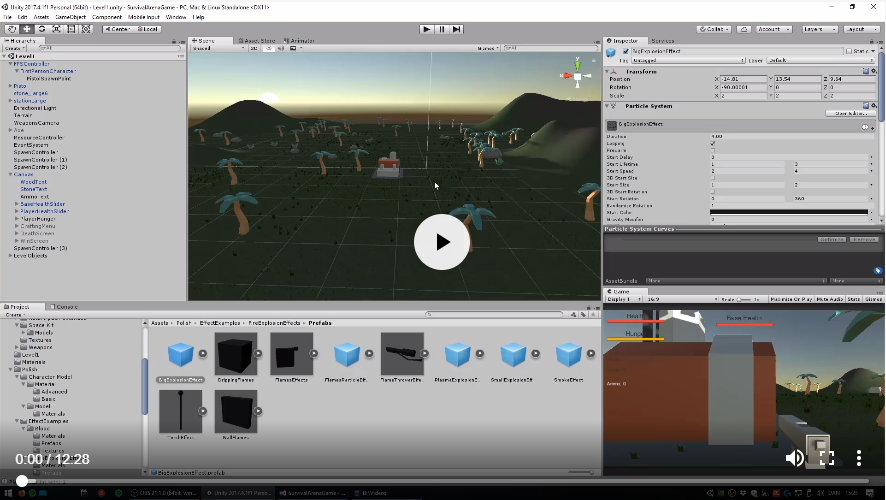Image resolution: width=886 pixels, height=500 pixels.
Task: Select the Rect transform tool
Action: [x=71, y=29]
